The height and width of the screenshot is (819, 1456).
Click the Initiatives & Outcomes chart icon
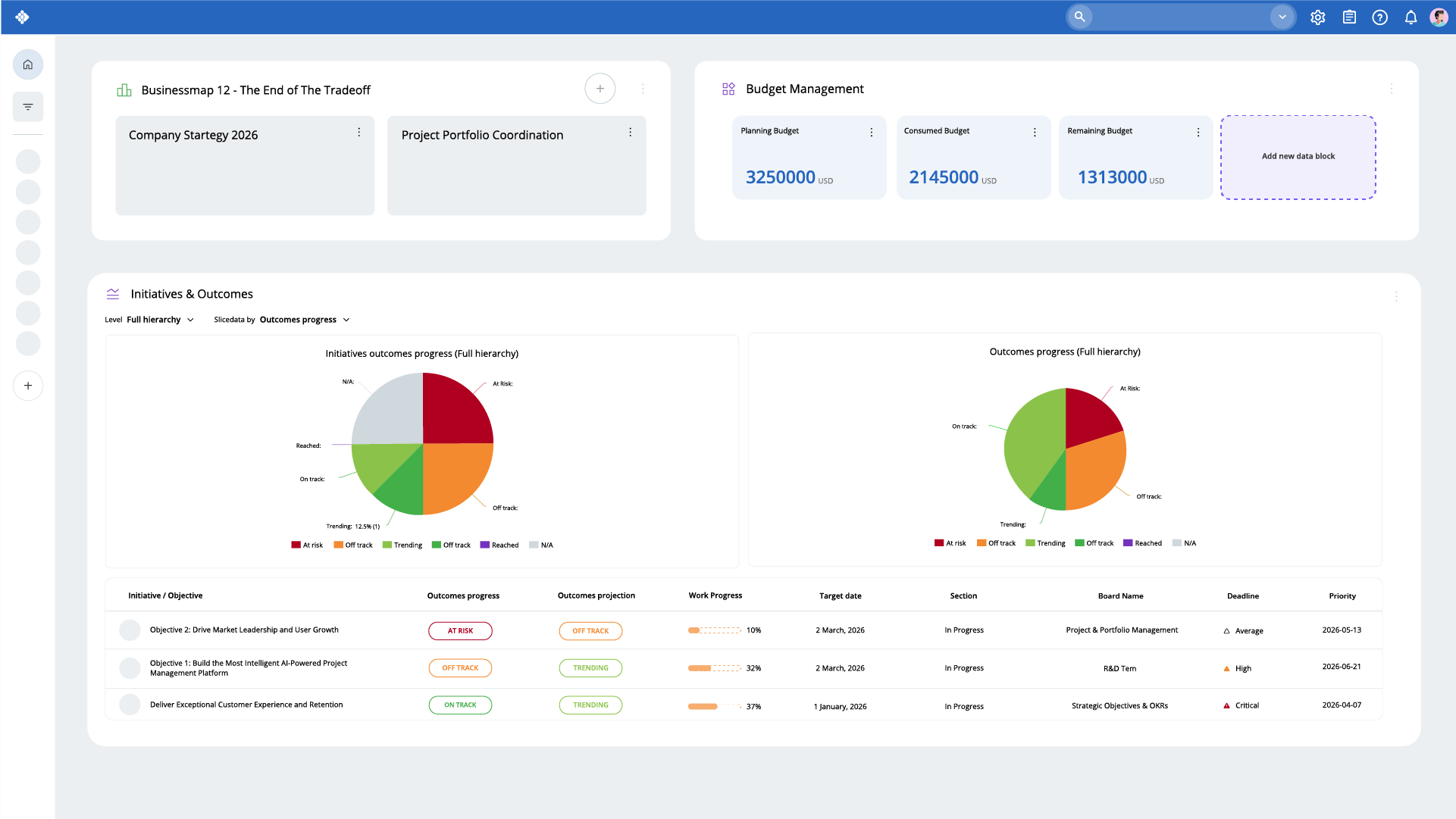point(113,293)
